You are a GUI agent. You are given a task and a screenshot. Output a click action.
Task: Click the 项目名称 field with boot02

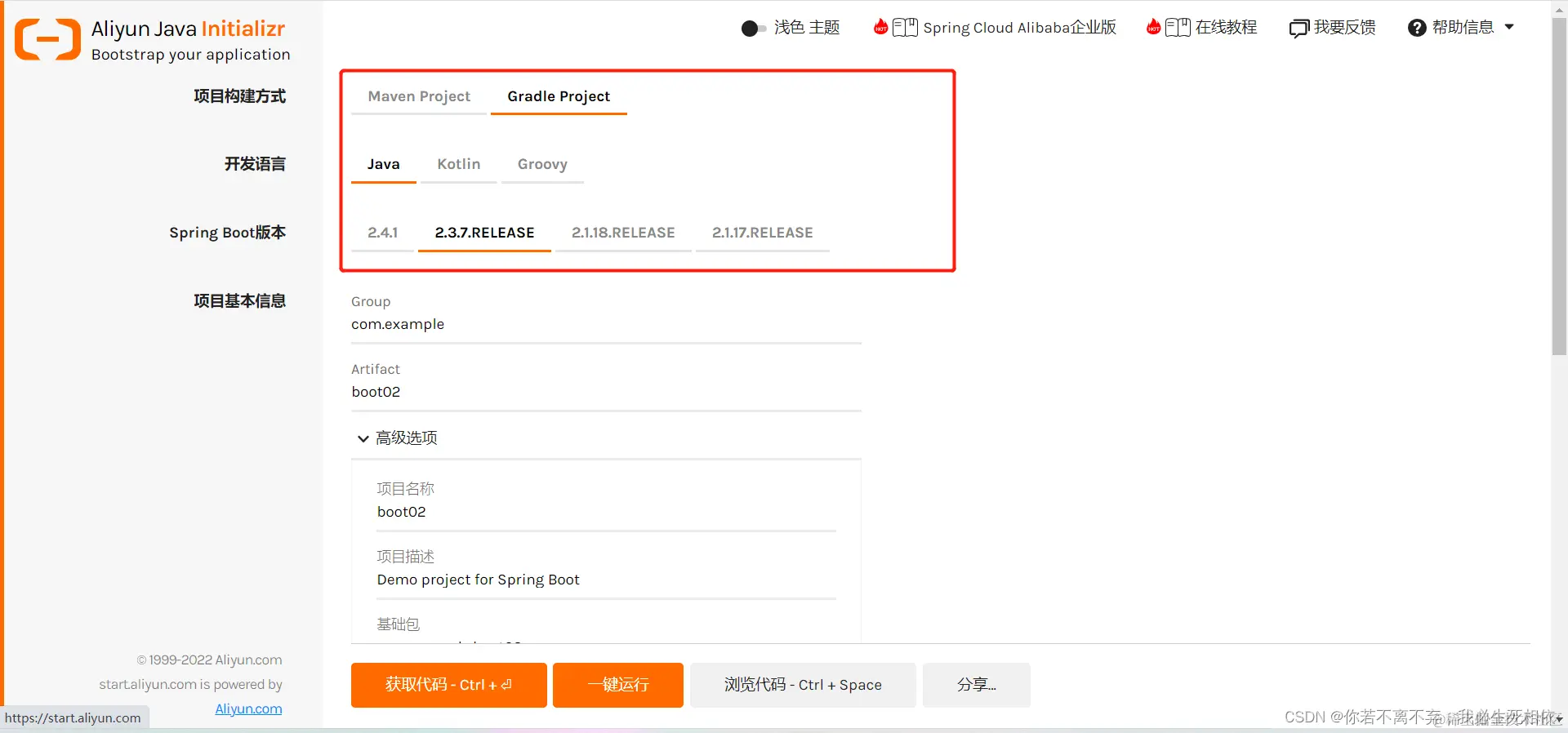point(606,513)
